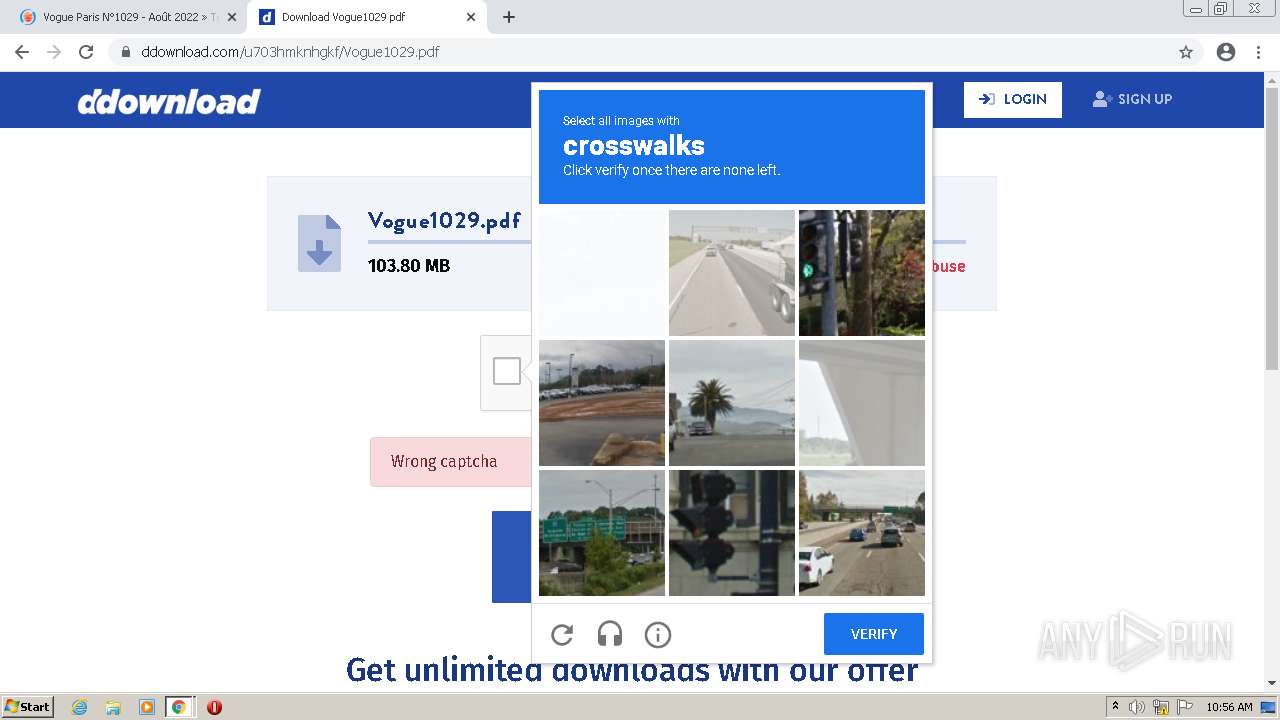Select the green highway signs tile
1280x720 pixels.
(602, 533)
